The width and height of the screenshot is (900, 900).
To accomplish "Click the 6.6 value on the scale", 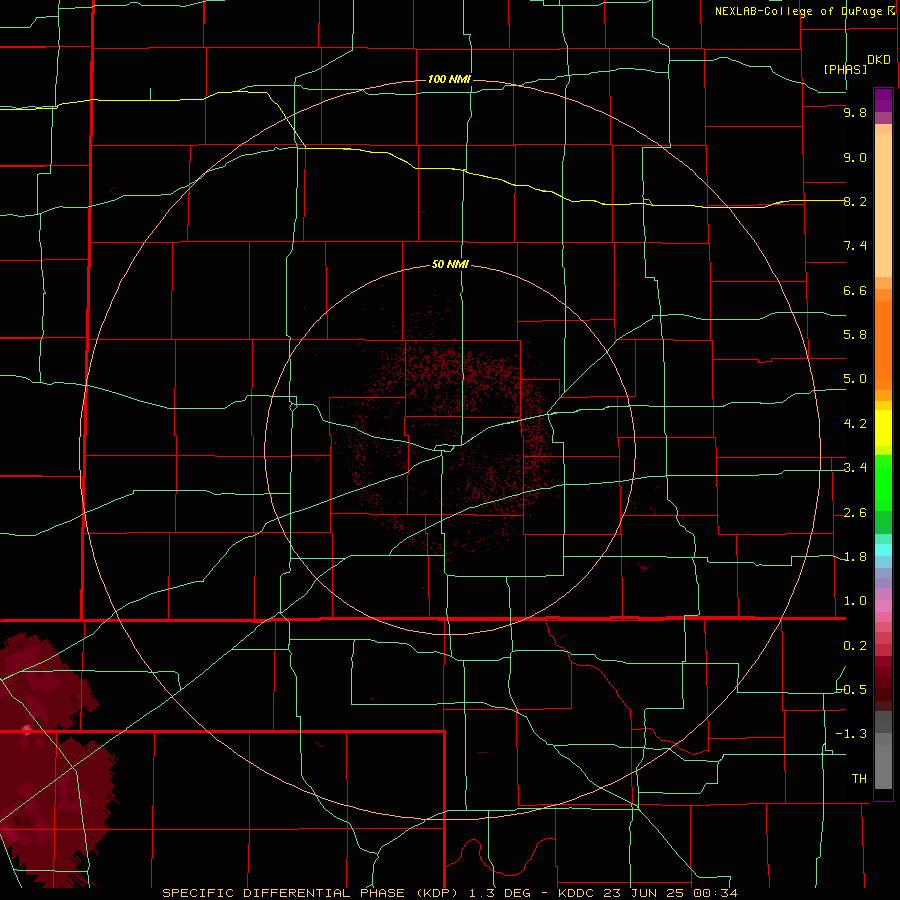I will pyautogui.click(x=855, y=290).
